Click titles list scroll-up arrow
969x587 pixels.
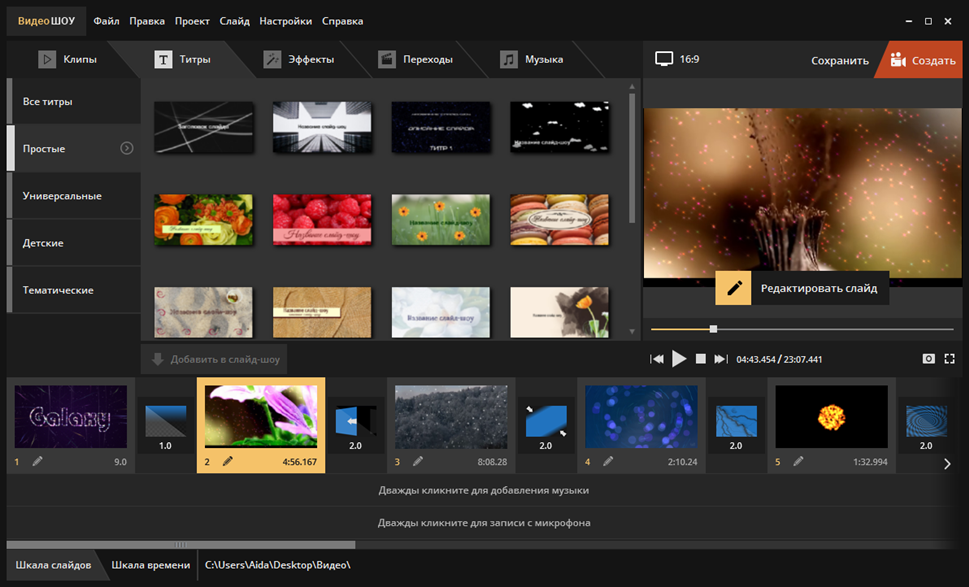pos(632,87)
